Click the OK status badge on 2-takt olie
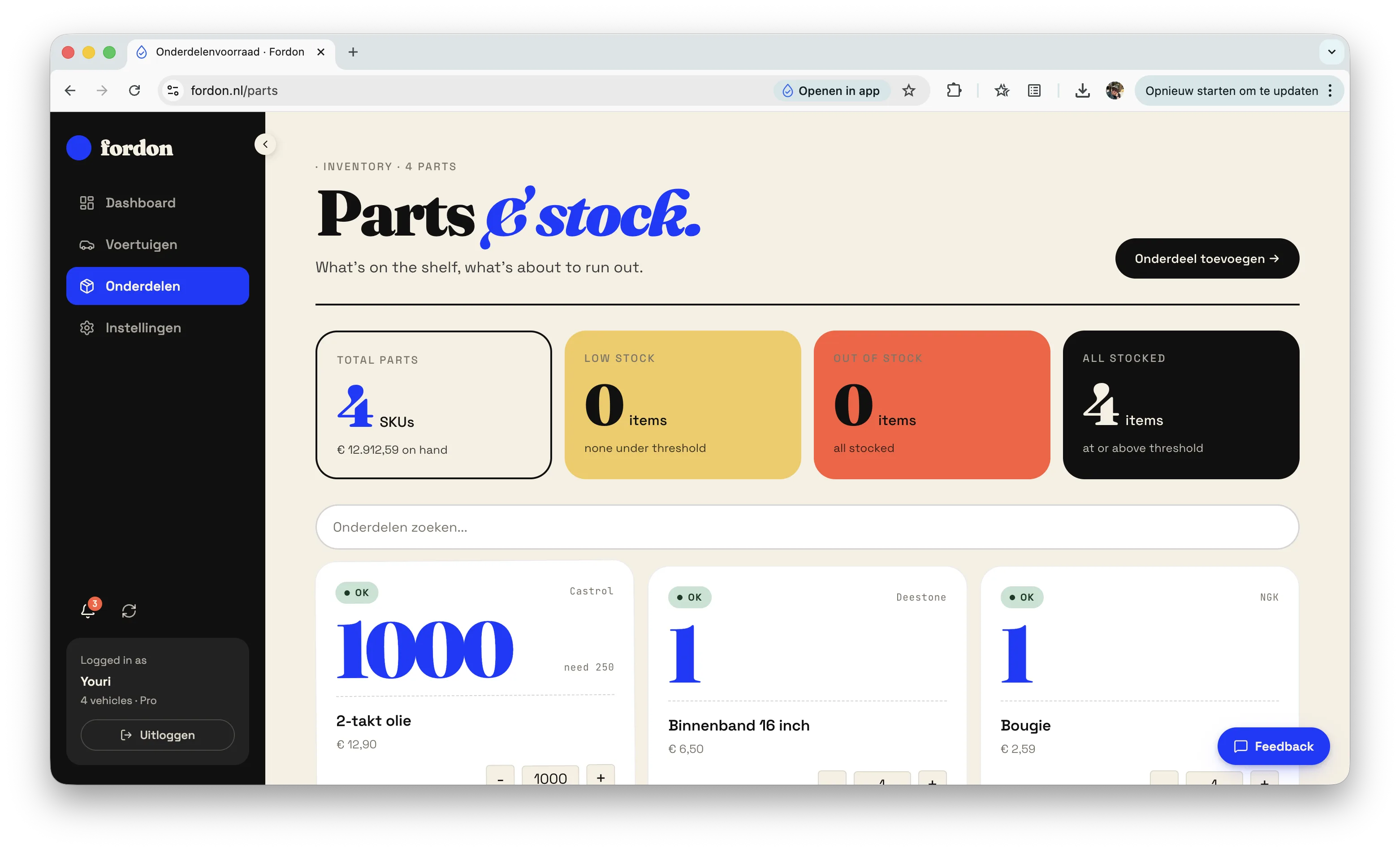This screenshot has height=851, width=1400. click(357, 592)
